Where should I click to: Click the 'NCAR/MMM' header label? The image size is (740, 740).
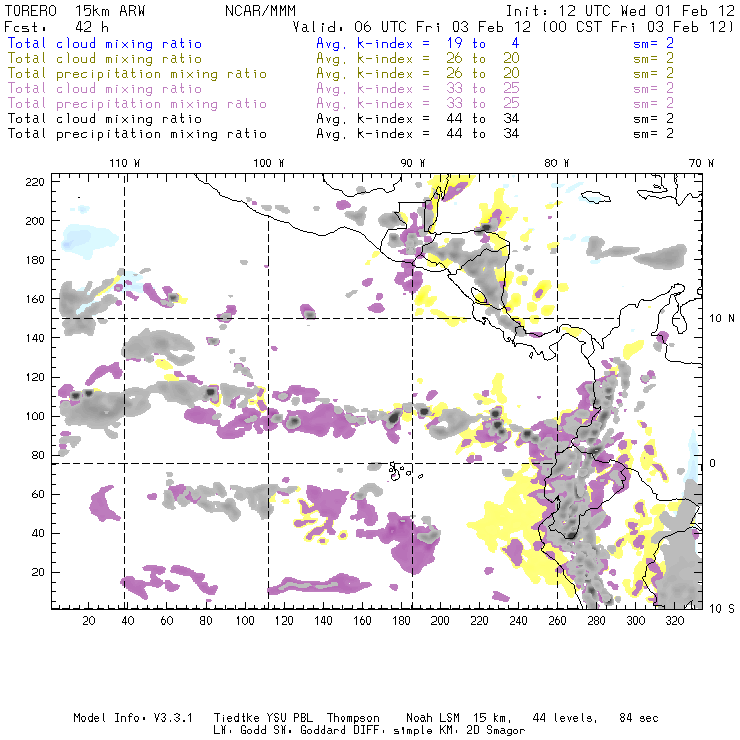pyautogui.click(x=261, y=11)
